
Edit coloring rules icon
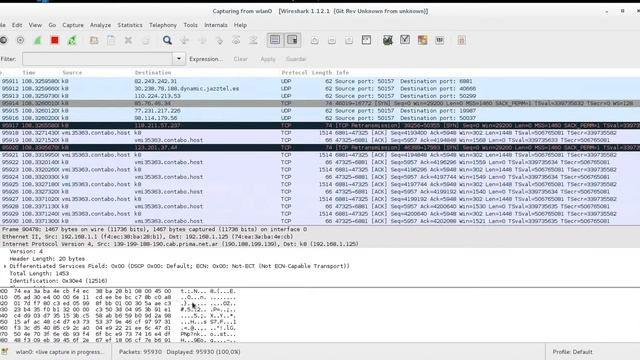tap(422, 40)
